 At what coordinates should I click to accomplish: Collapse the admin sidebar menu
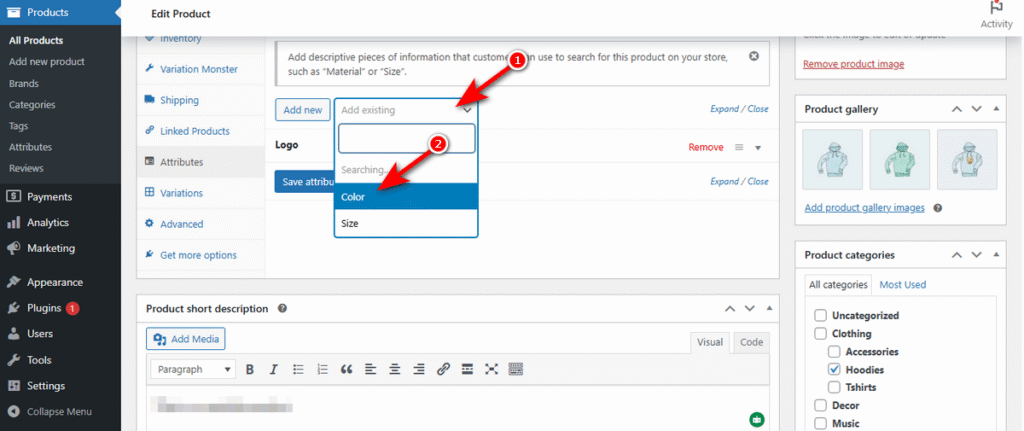60,412
